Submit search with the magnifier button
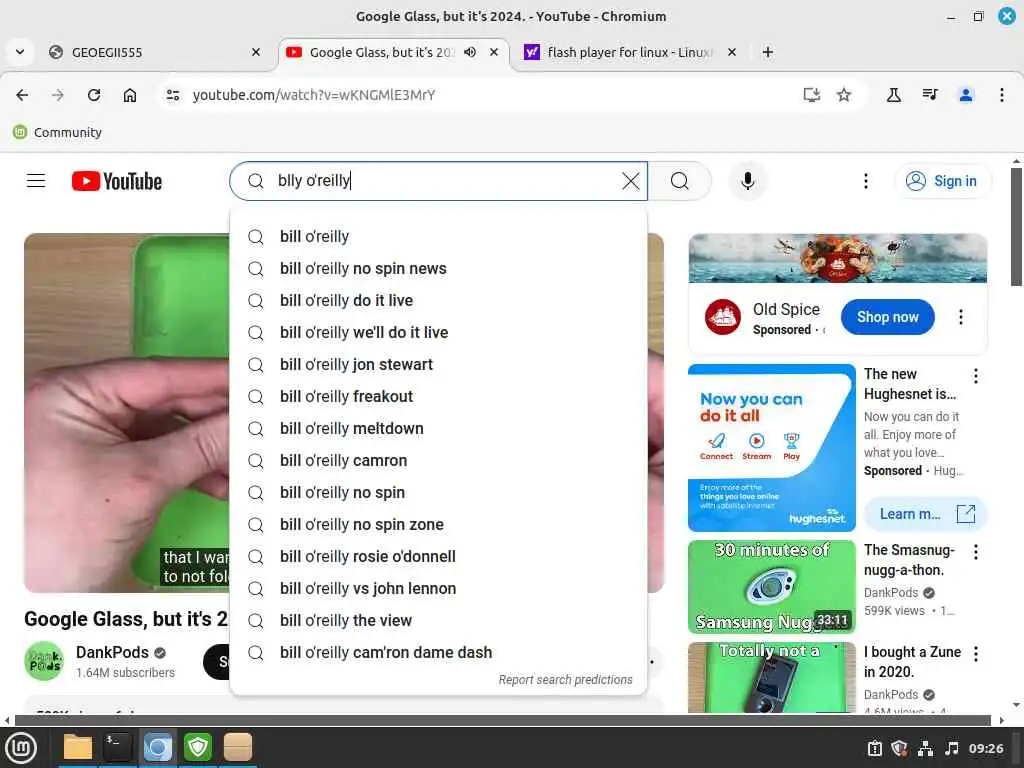 tap(680, 181)
